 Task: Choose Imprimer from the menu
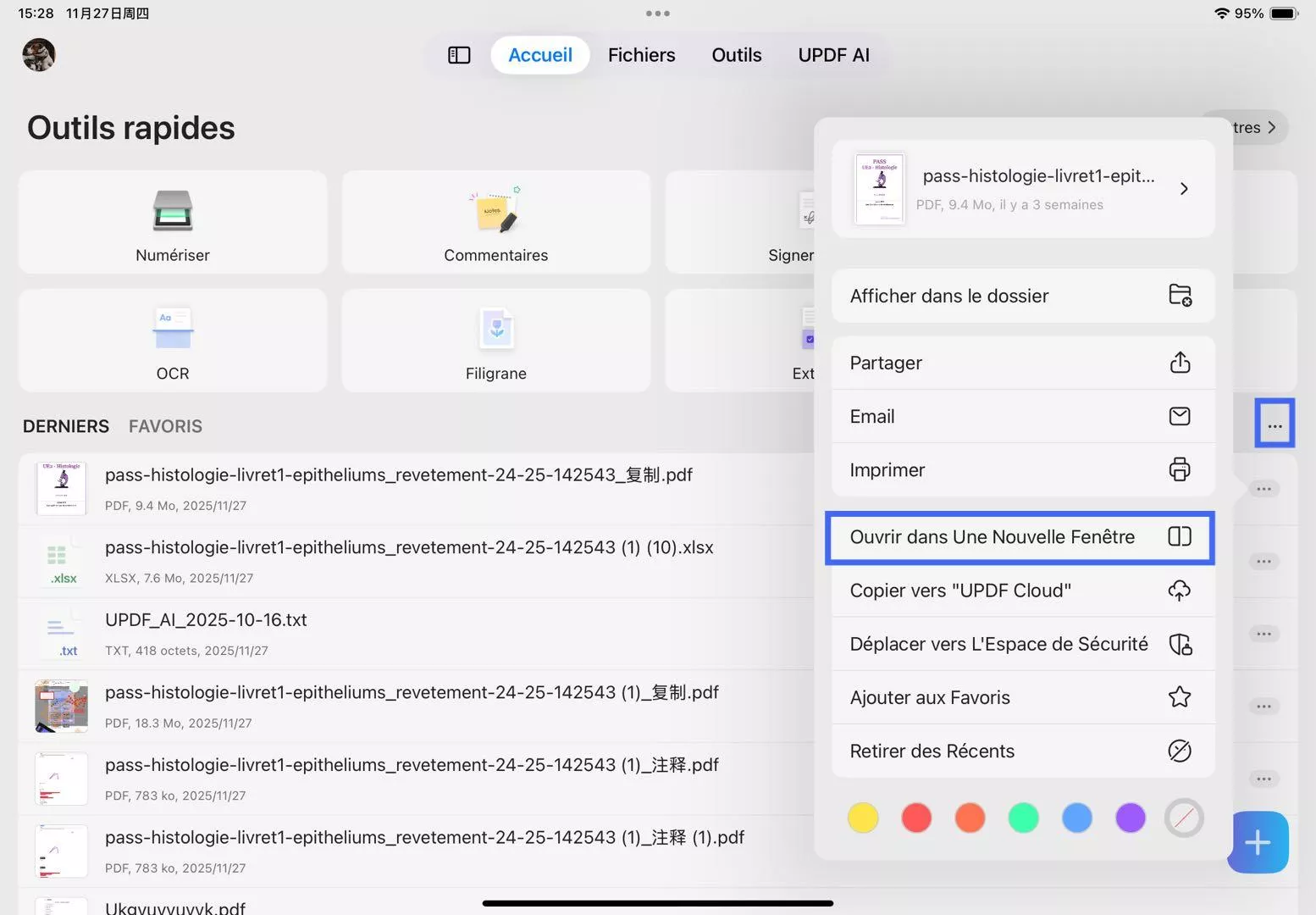click(x=1023, y=469)
